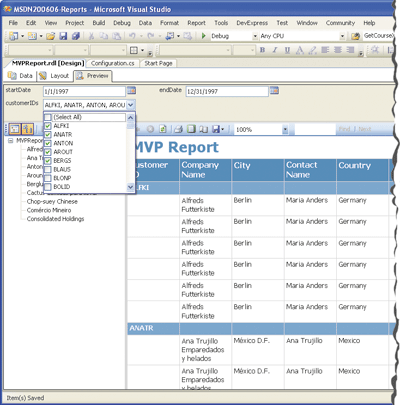The width and height of the screenshot is (400, 405).
Task: Open the Report menu
Action: coord(196,23)
